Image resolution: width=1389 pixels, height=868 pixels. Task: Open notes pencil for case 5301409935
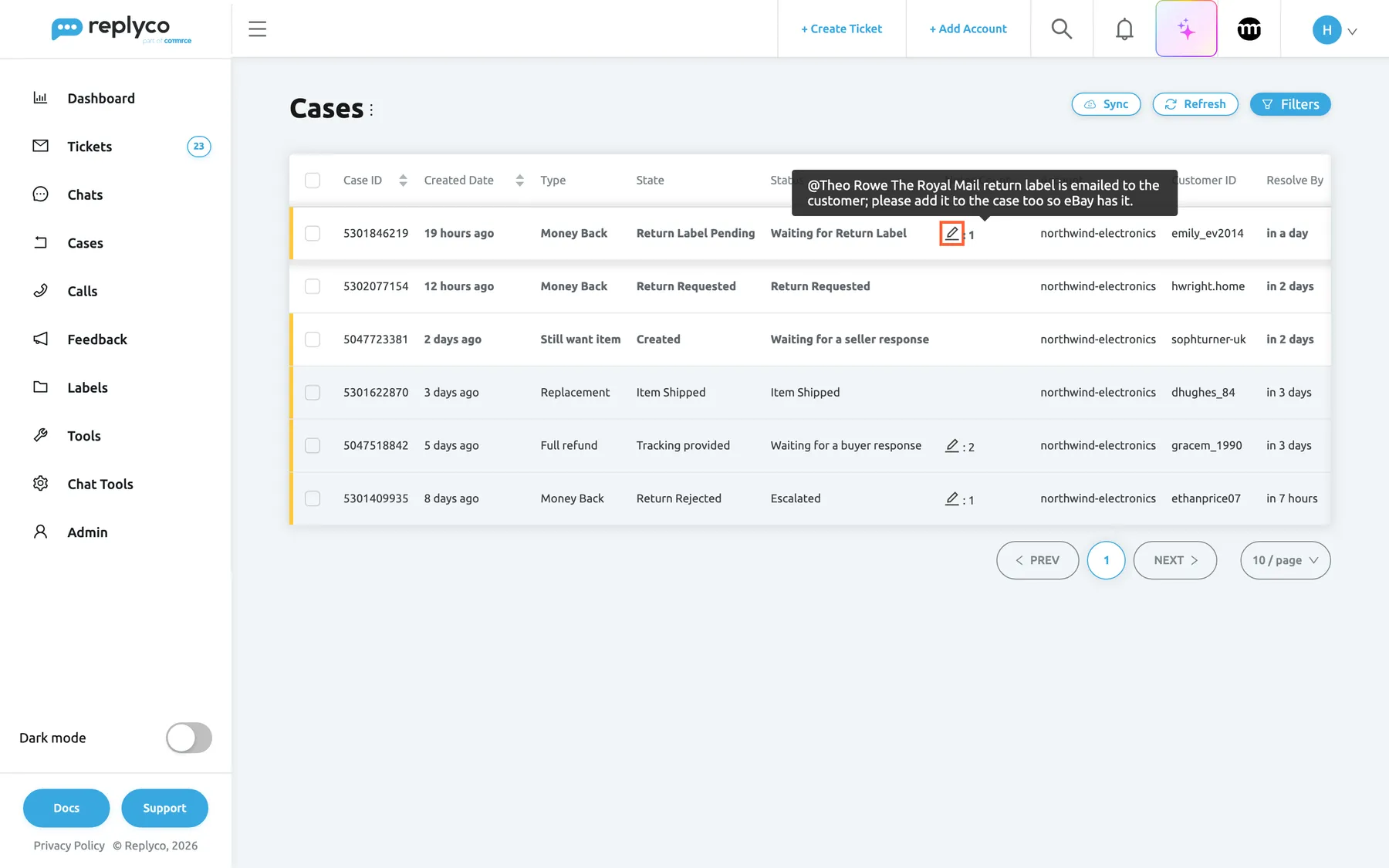(x=951, y=499)
